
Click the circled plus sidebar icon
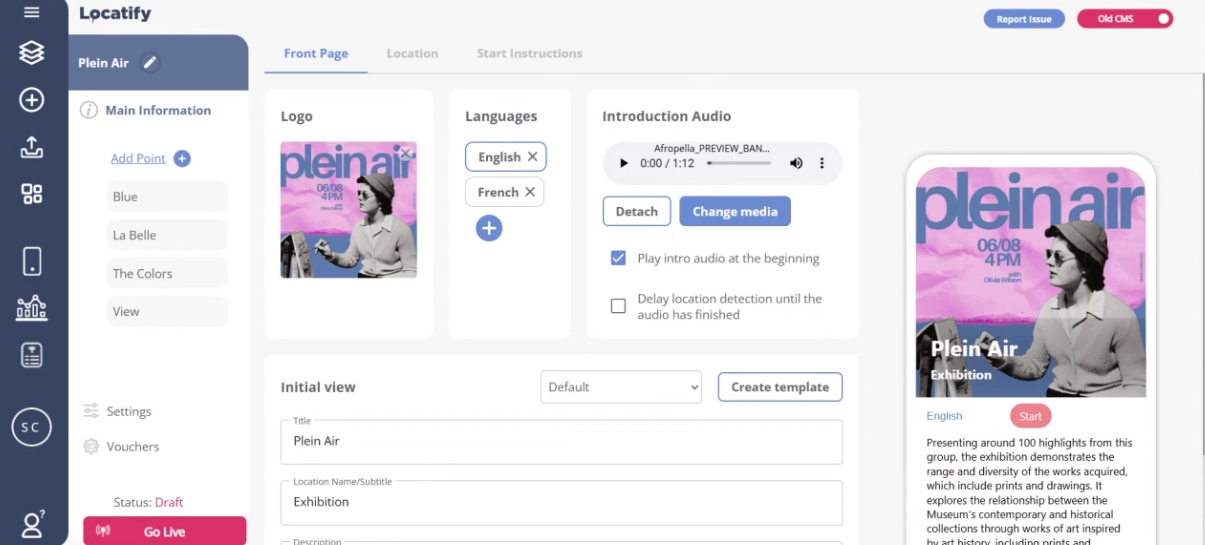click(32, 100)
